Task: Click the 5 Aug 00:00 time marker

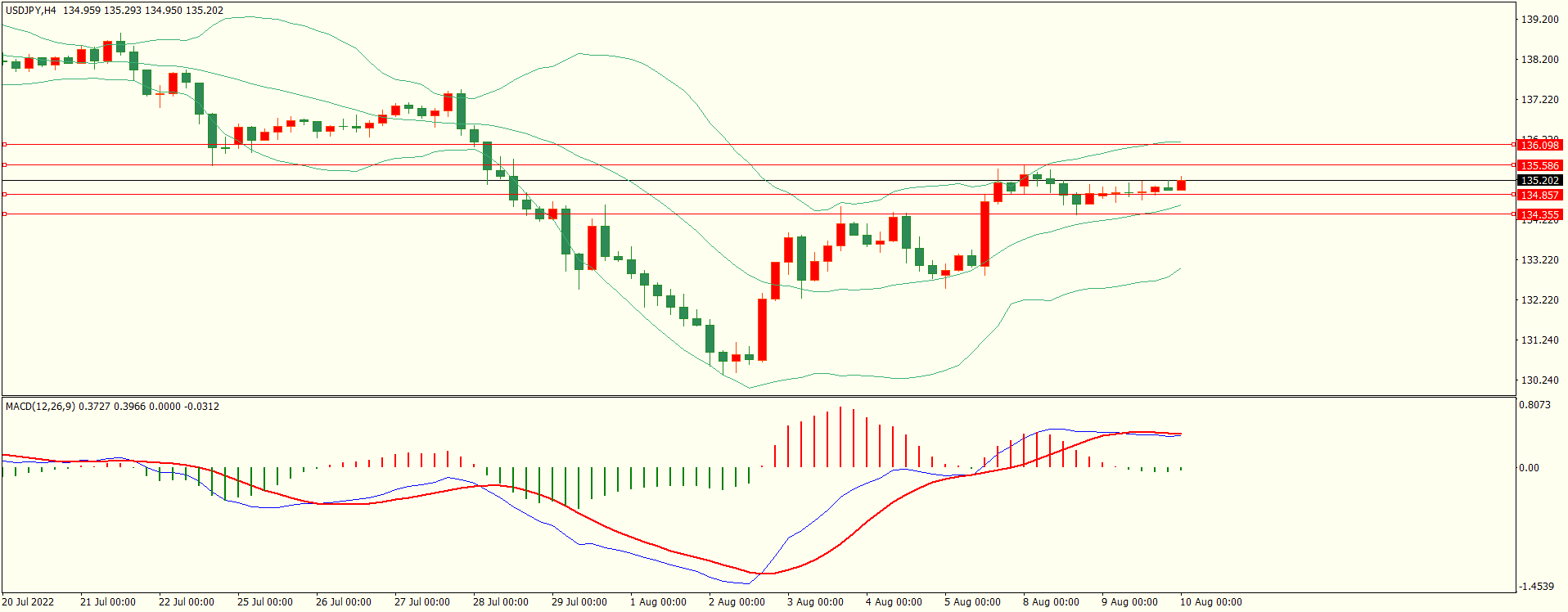Action: point(972,602)
